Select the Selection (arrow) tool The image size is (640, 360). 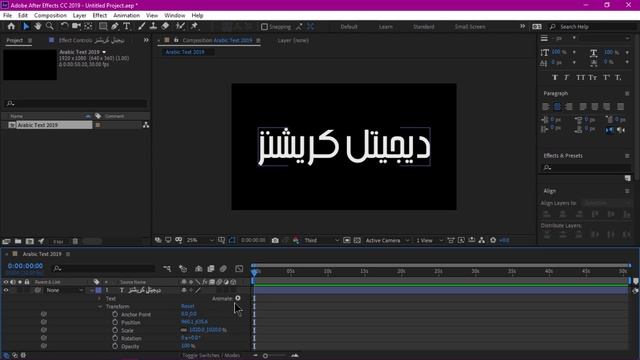(x=26, y=26)
